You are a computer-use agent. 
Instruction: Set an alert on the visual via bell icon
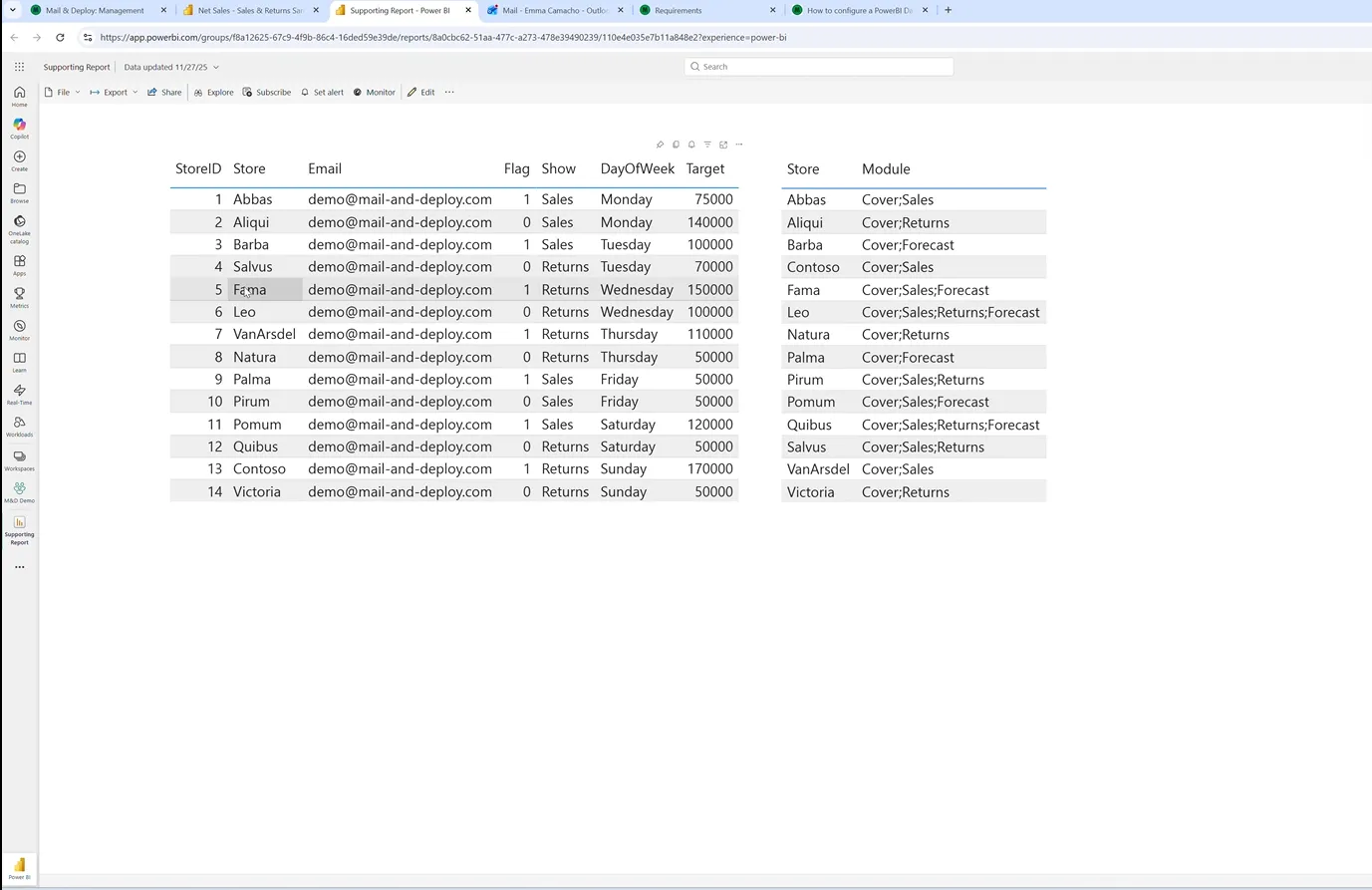pos(691,145)
